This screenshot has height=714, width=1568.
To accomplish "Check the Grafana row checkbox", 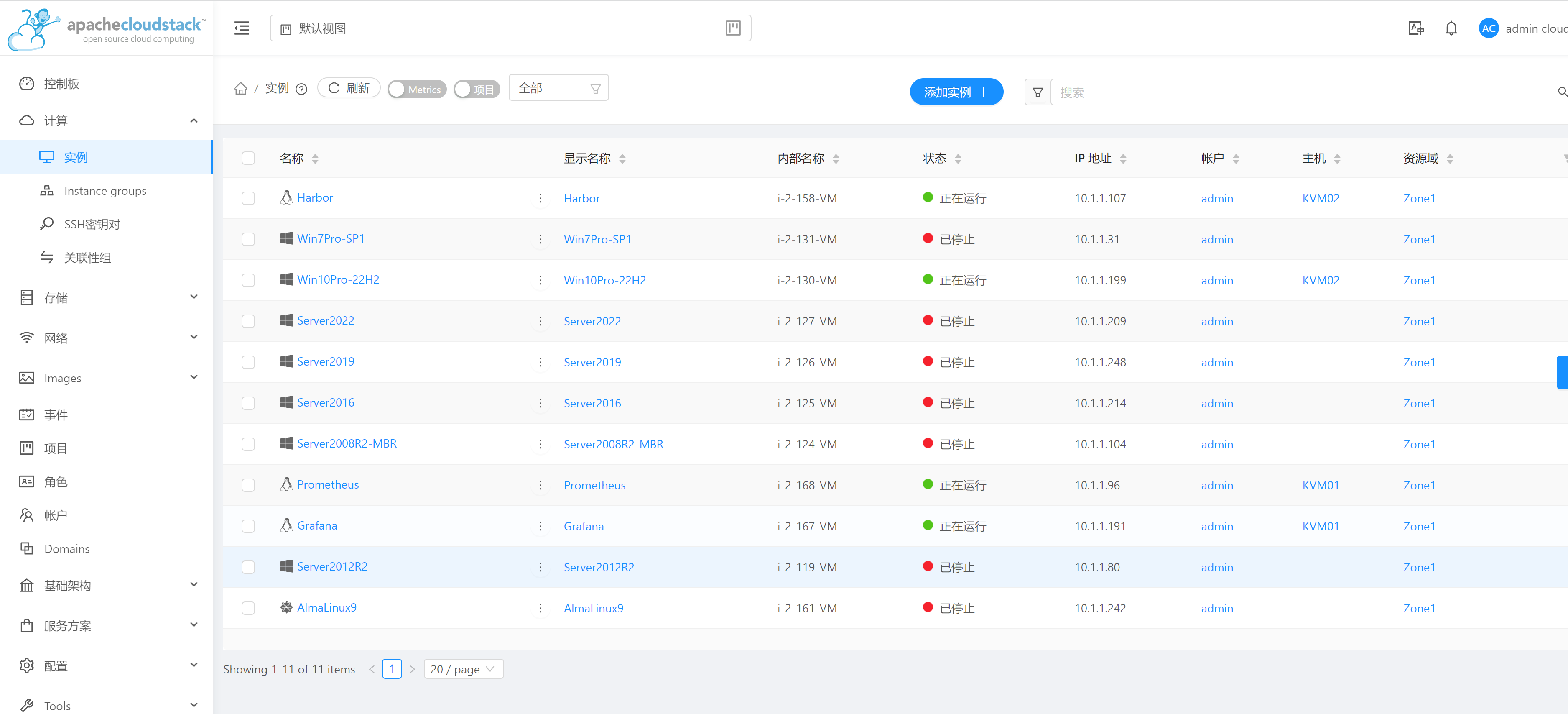I will coord(248,526).
